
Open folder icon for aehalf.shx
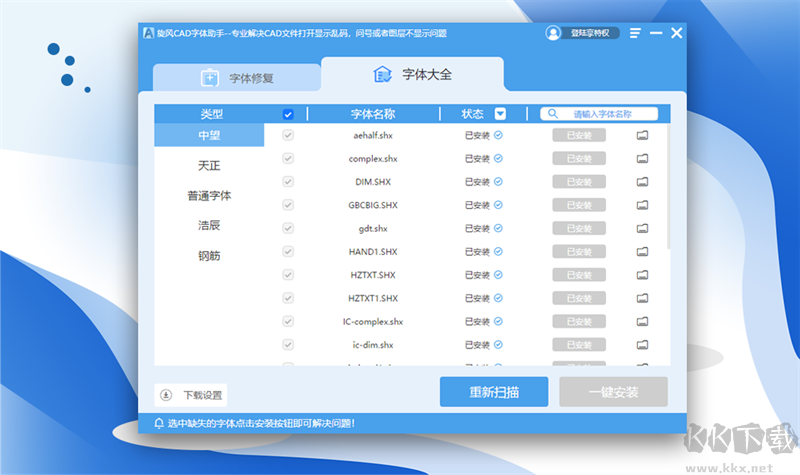[642, 135]
